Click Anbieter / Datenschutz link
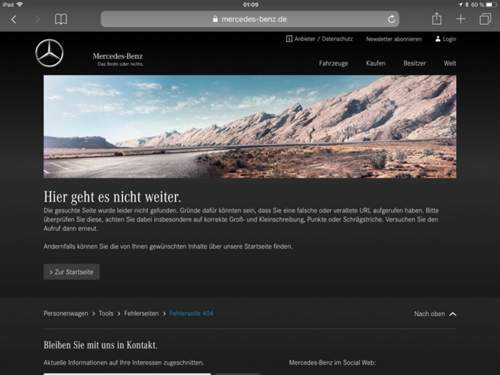This screenshot has height=375, width=500. point(319,39)
